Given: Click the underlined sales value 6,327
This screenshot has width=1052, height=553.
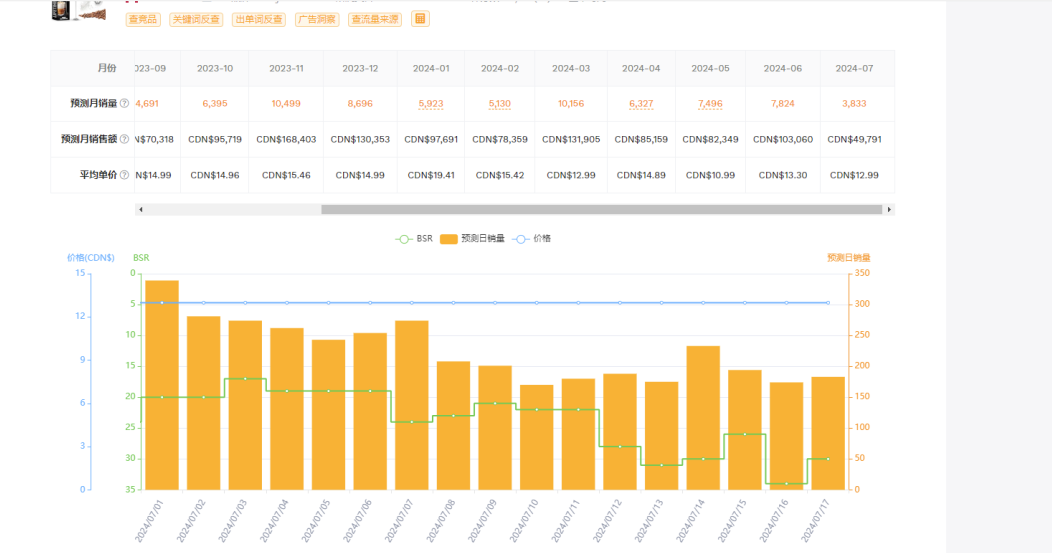Looking at the screenshot, I should pyautogui.click(x=641, y=103).
